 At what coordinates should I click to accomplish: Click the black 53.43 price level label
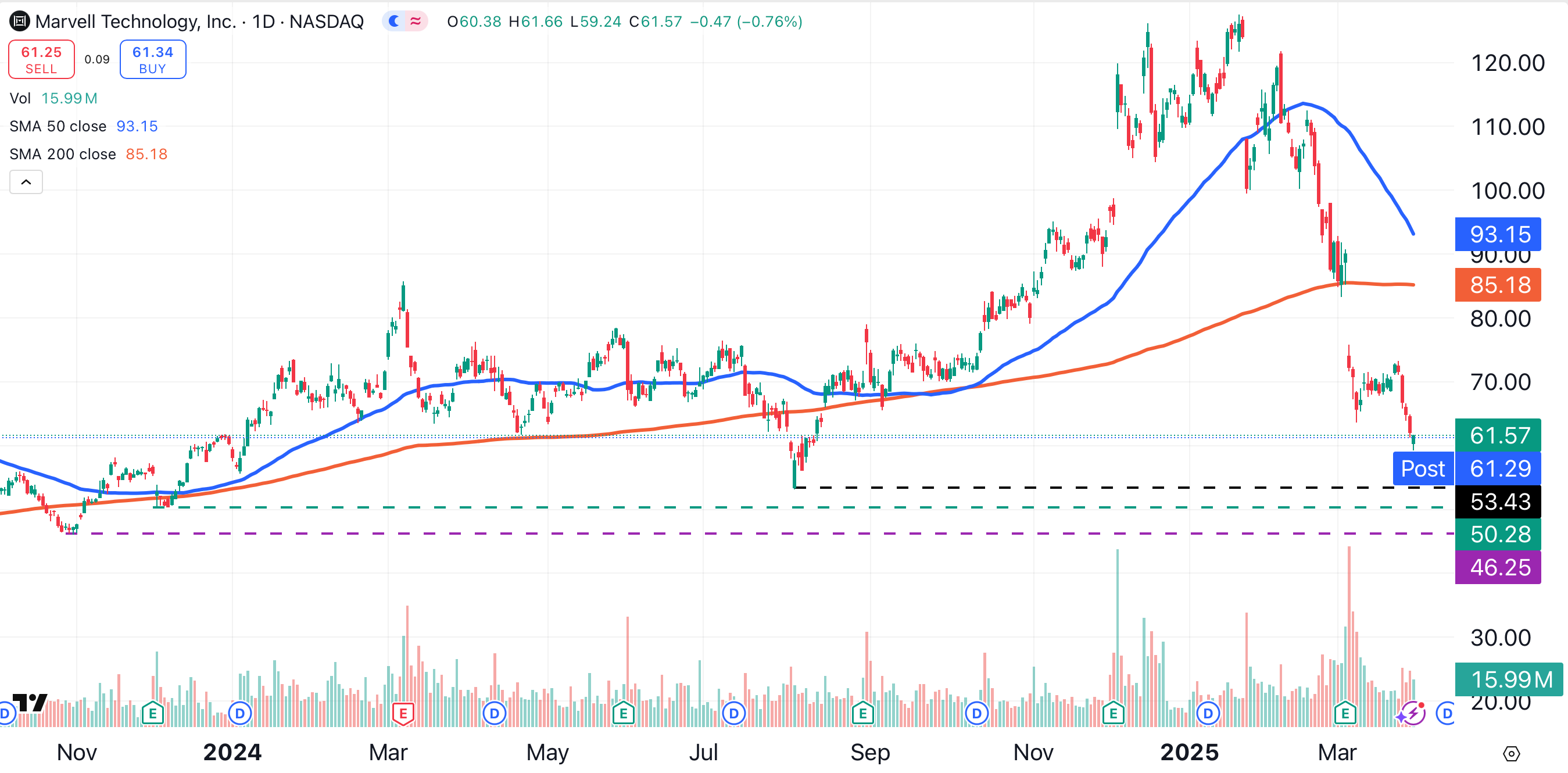coord(1498,502)
